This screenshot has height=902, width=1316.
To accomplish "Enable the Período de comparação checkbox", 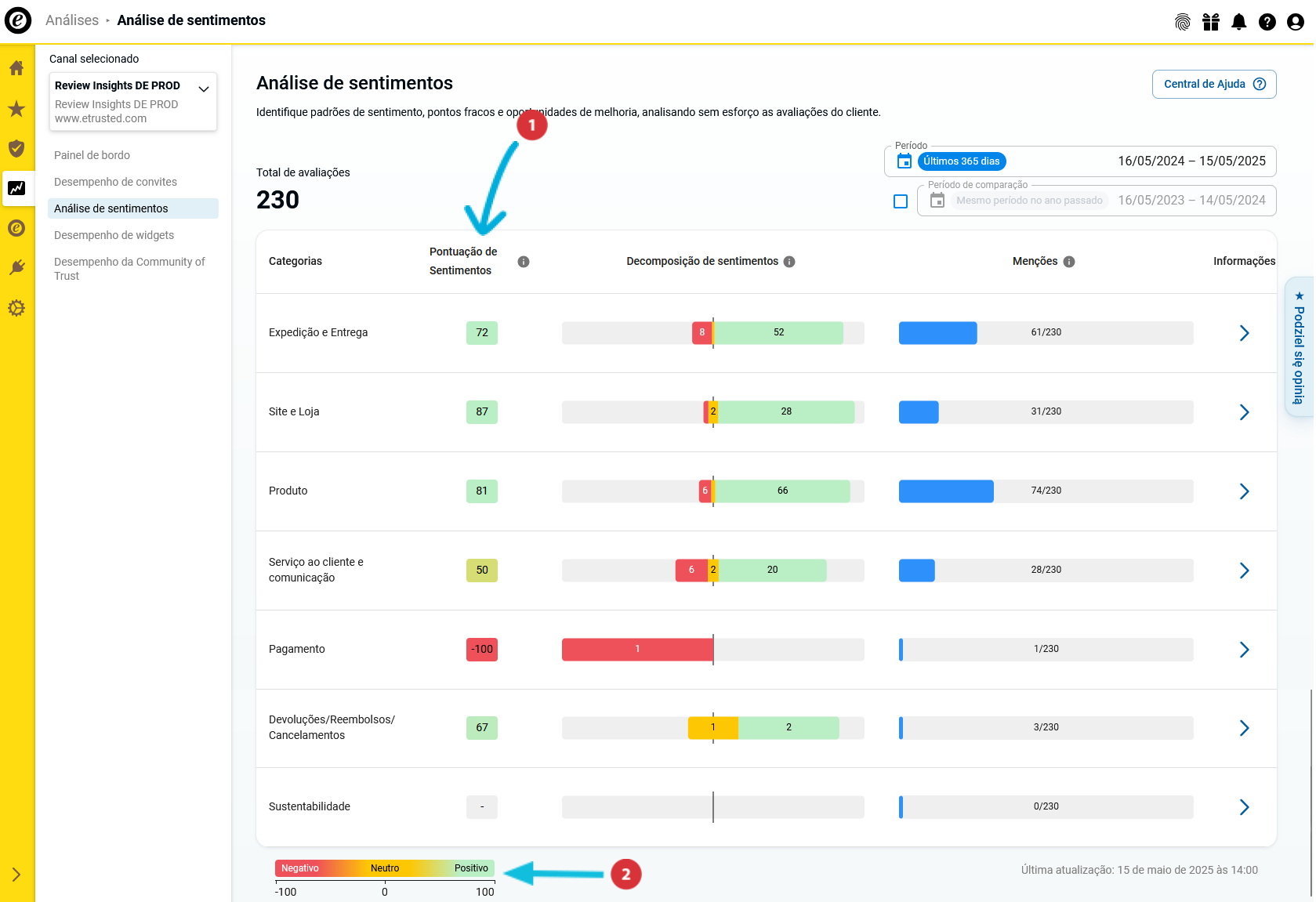I will pyautogui.click(x=901, y=201).
